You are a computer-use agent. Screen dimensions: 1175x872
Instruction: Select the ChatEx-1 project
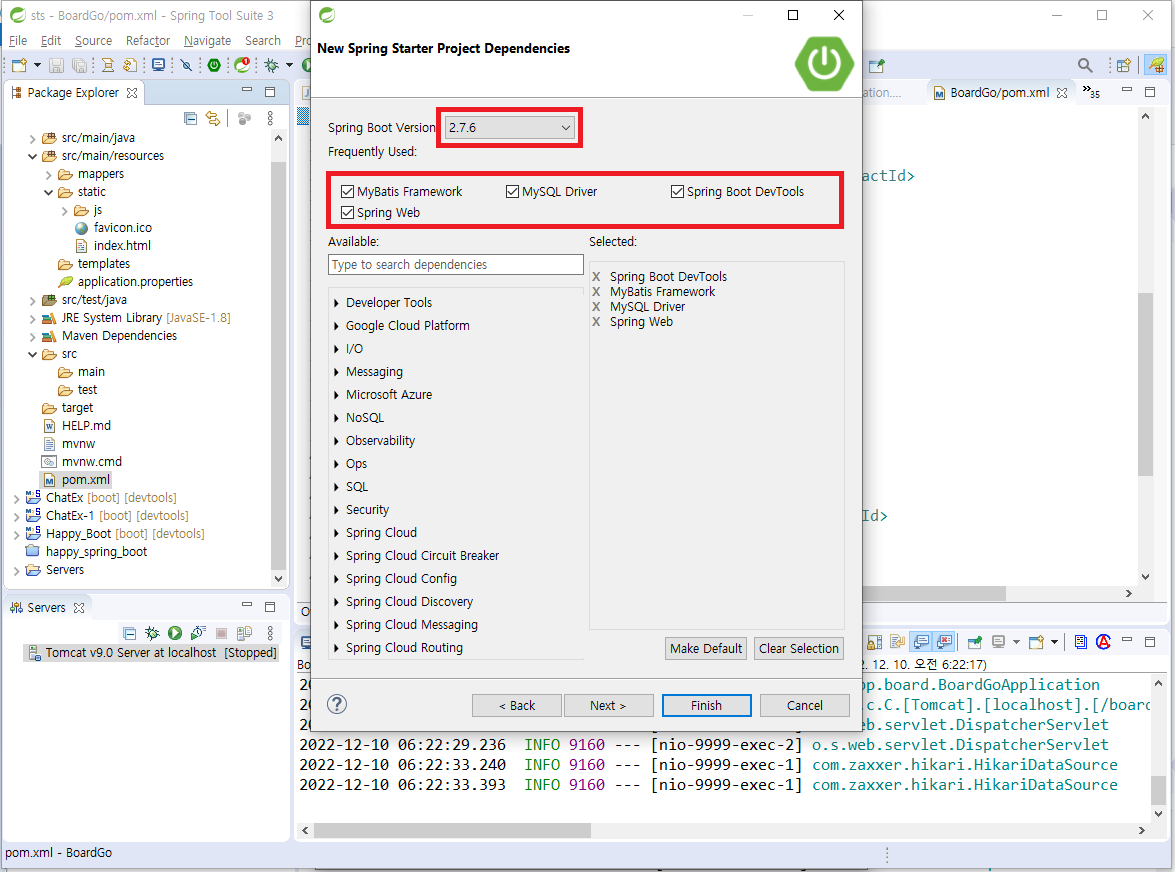click(x=117, y=515)
